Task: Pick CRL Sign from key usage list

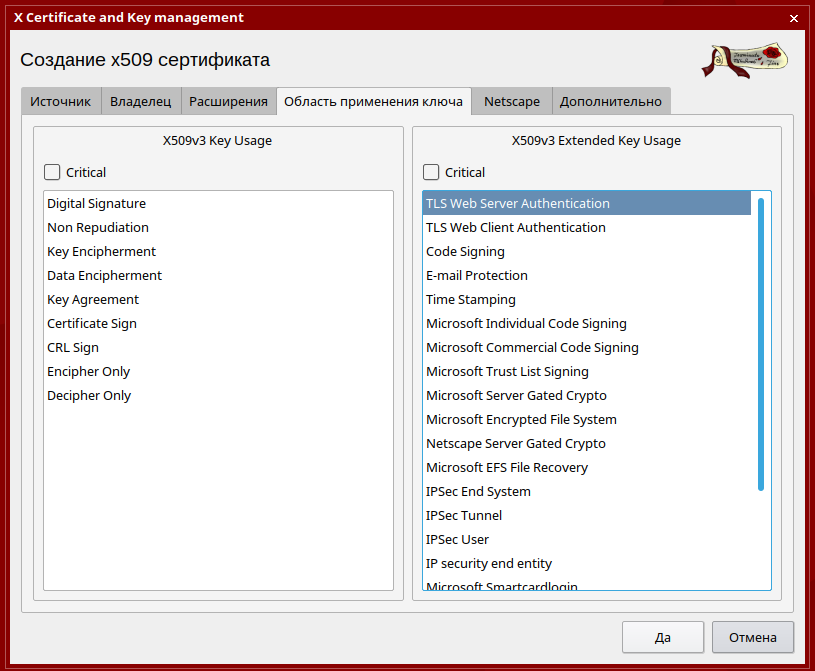Action: click(73, 348)
